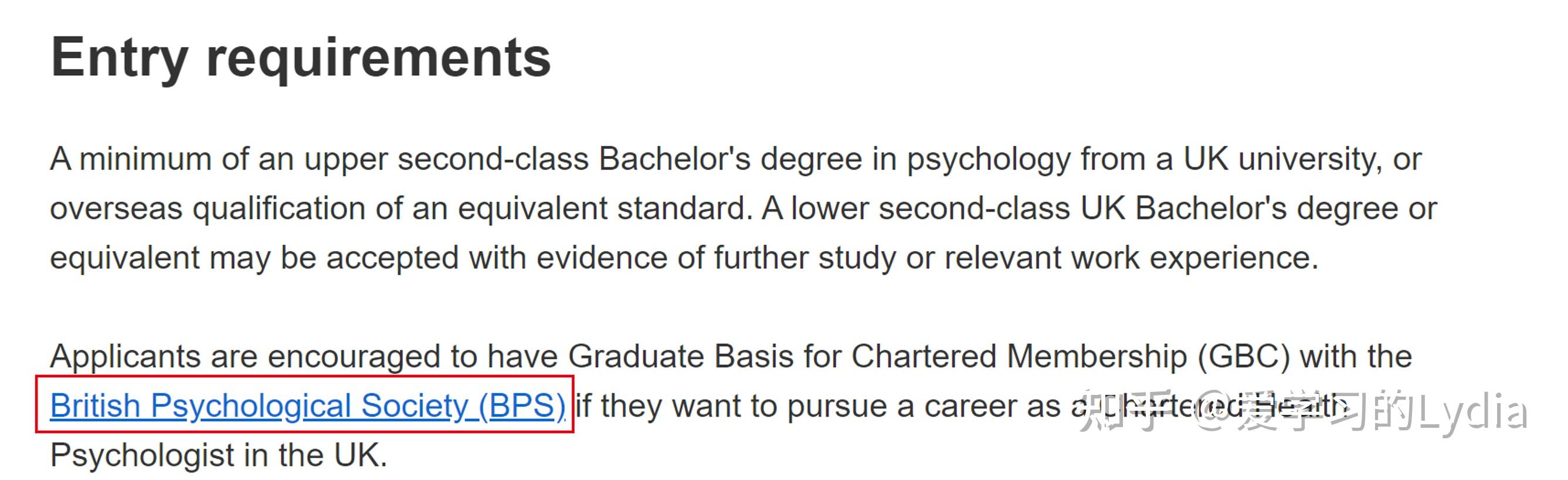Click 'Graduate Basis for Chartered Membership' text

877,357
